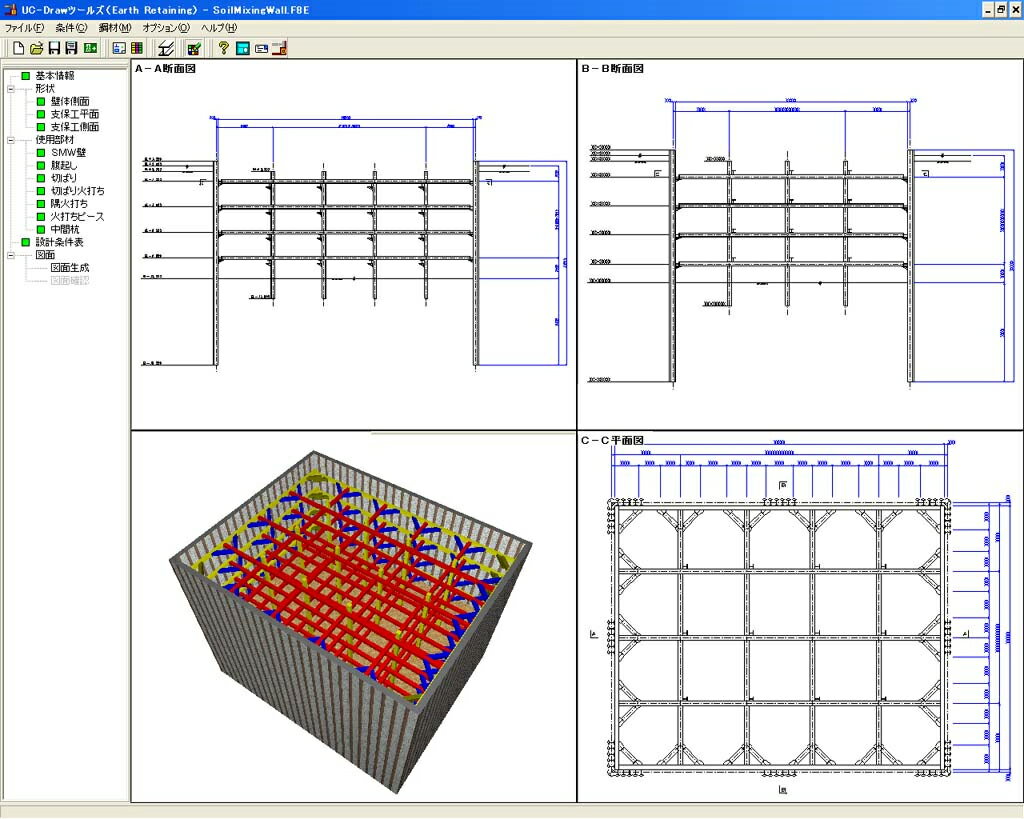Click the Open file folder icon
The height and width of the screenshot is (819, 1024).
click(x=36, y=47)
